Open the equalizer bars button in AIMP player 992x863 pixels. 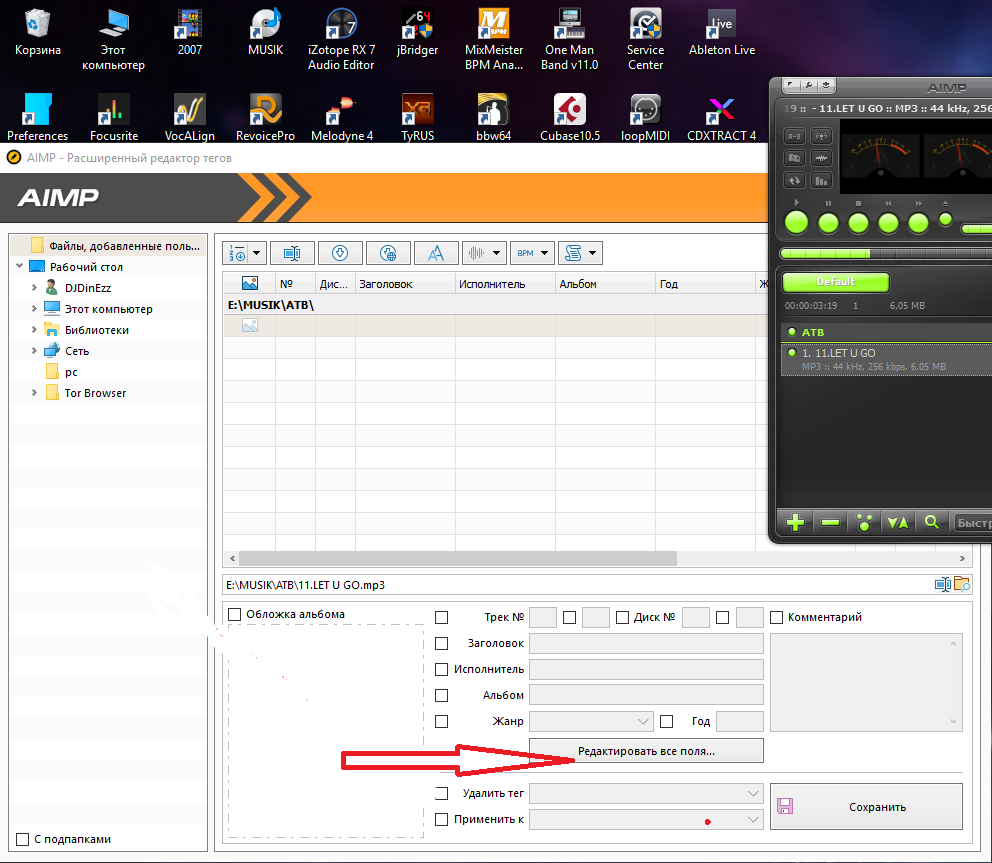point(821,181)
